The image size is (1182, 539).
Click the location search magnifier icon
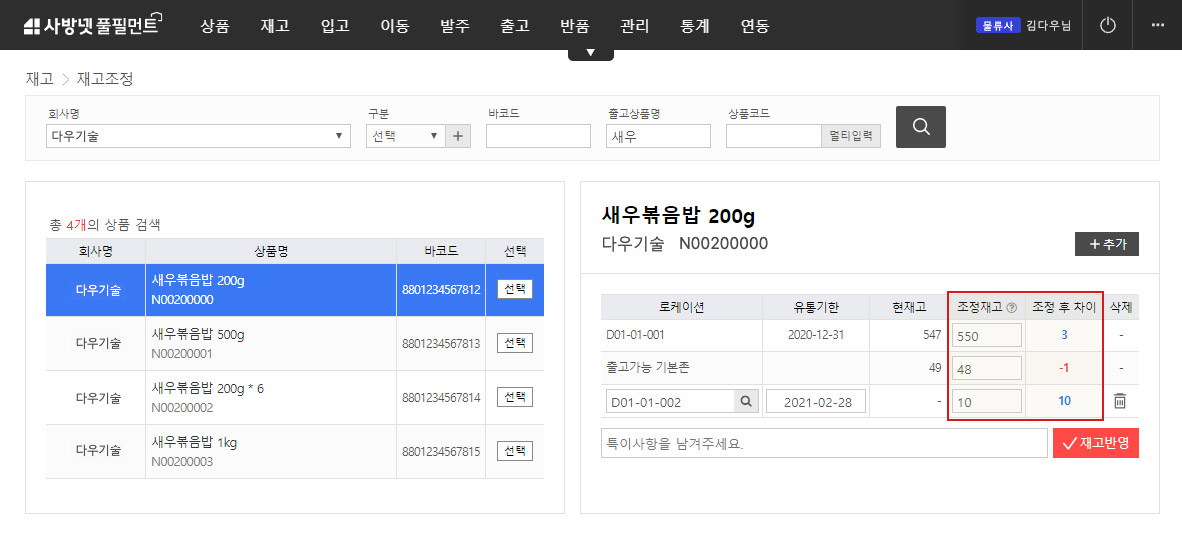(746, 402)
